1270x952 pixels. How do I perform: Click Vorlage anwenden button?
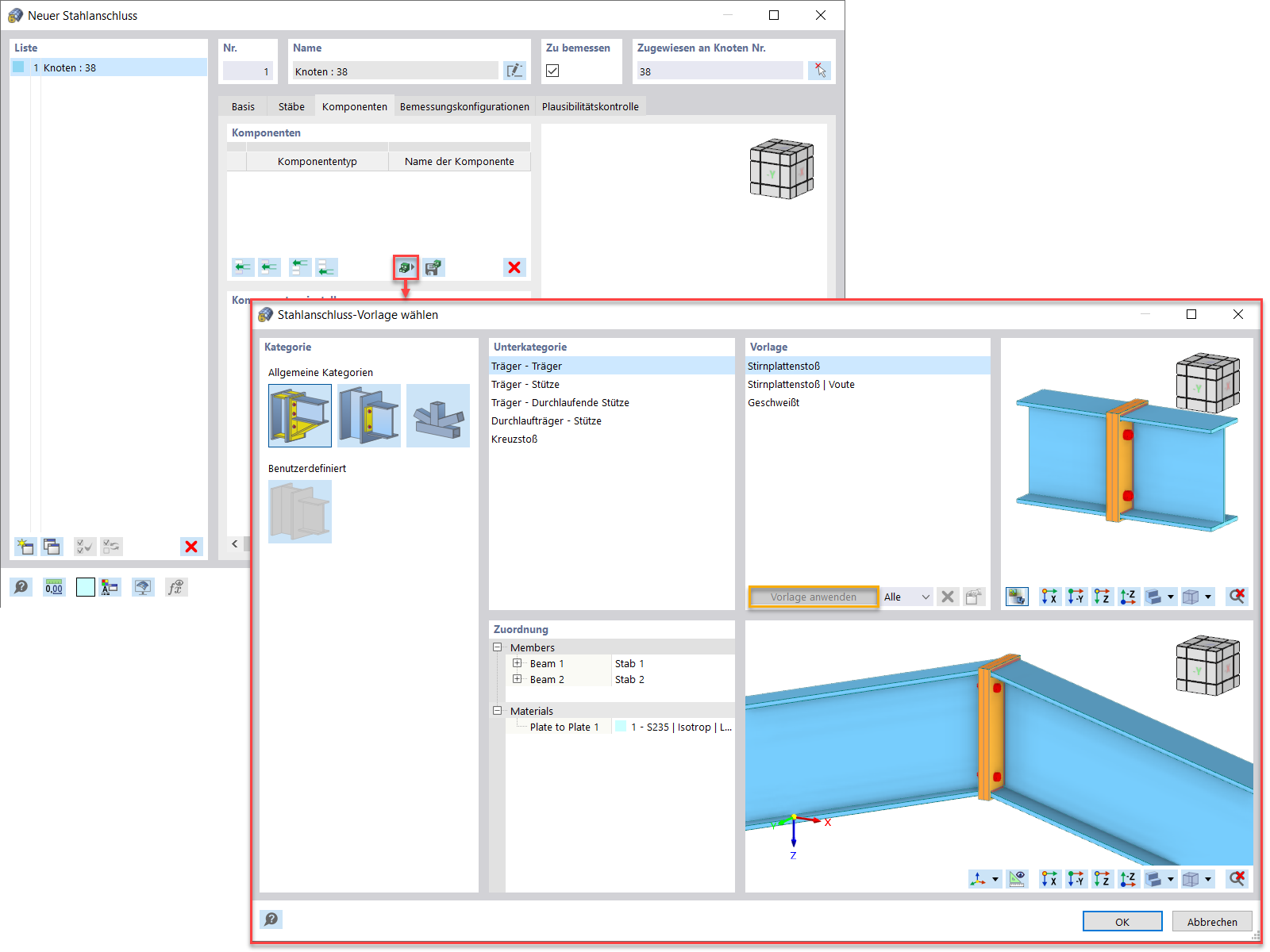813,597
